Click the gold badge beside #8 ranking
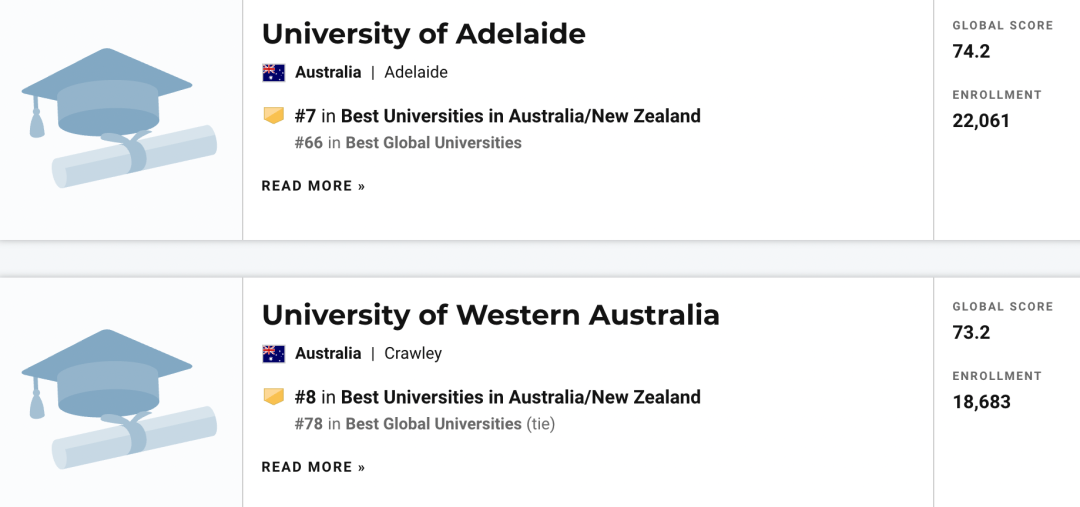Viewport: 1080px width, 507px height. coord(273,397)
